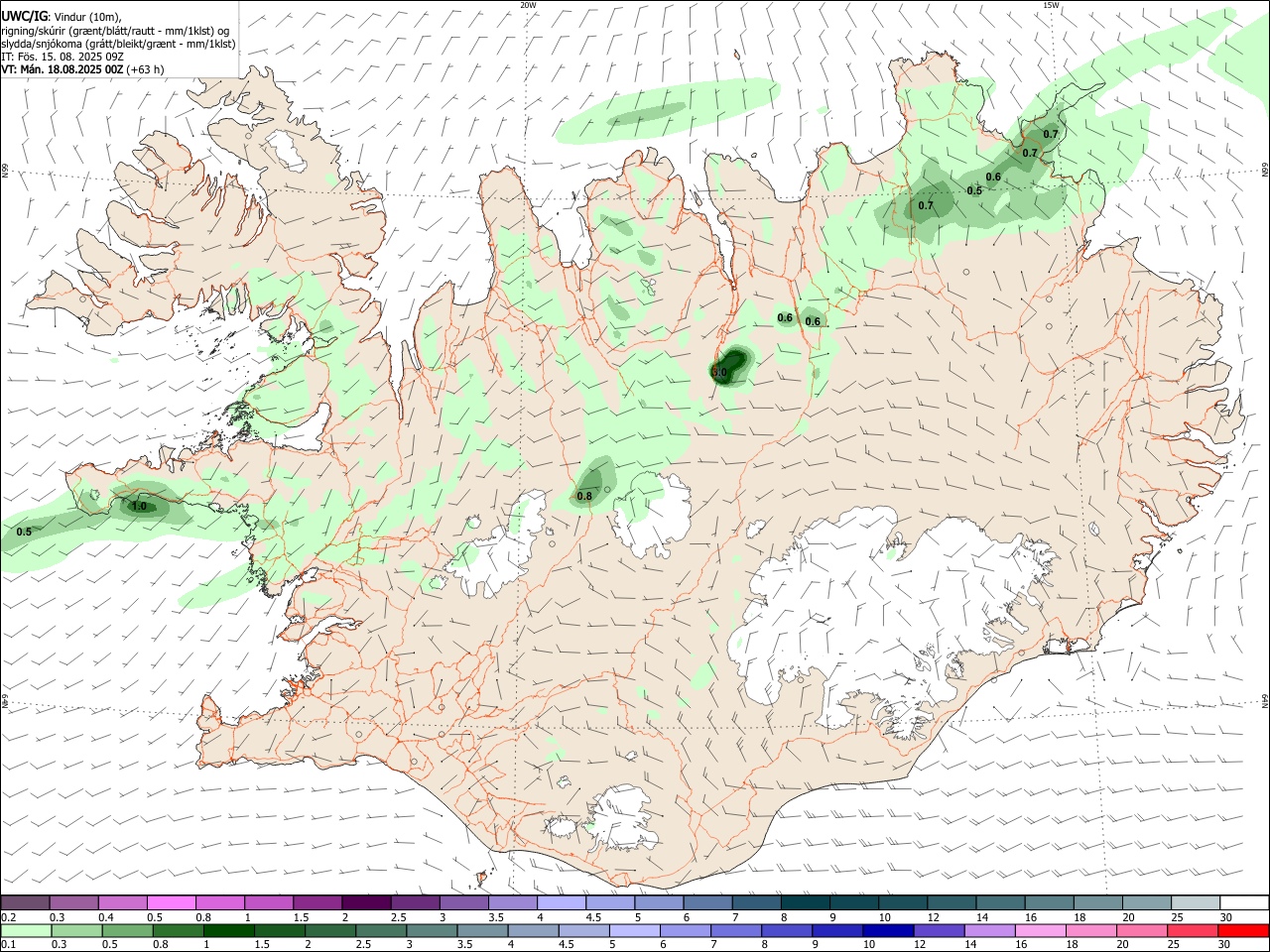This screenshot has height=952, width=1270.
Task: Select the westernmost 0.7 value in the northeast
Action: (926, 206)
